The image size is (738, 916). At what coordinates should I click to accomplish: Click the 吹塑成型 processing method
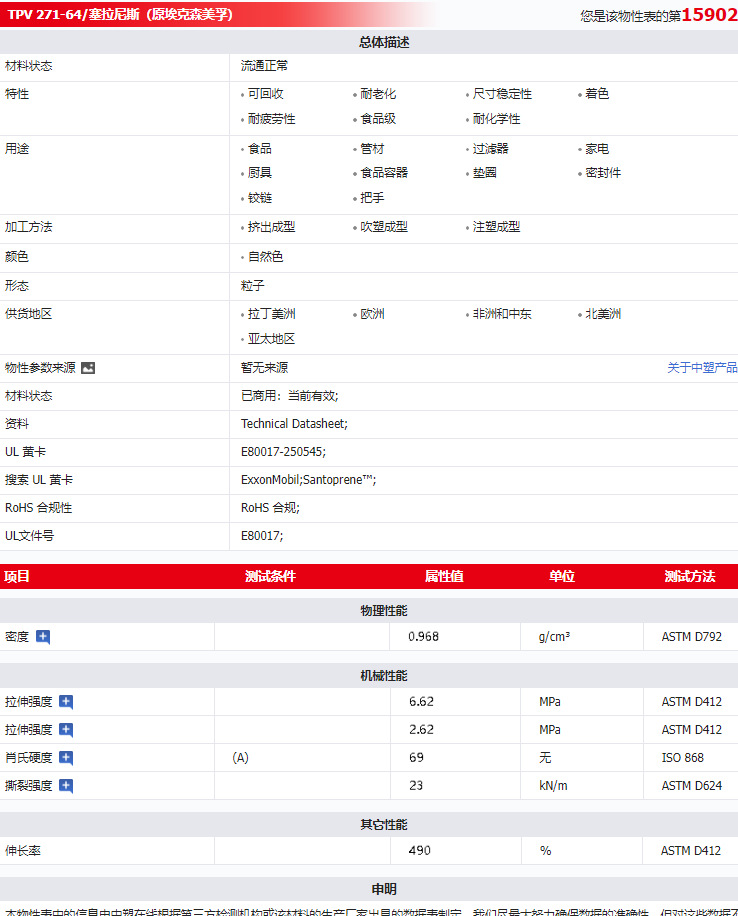click(x=384, y=227)
